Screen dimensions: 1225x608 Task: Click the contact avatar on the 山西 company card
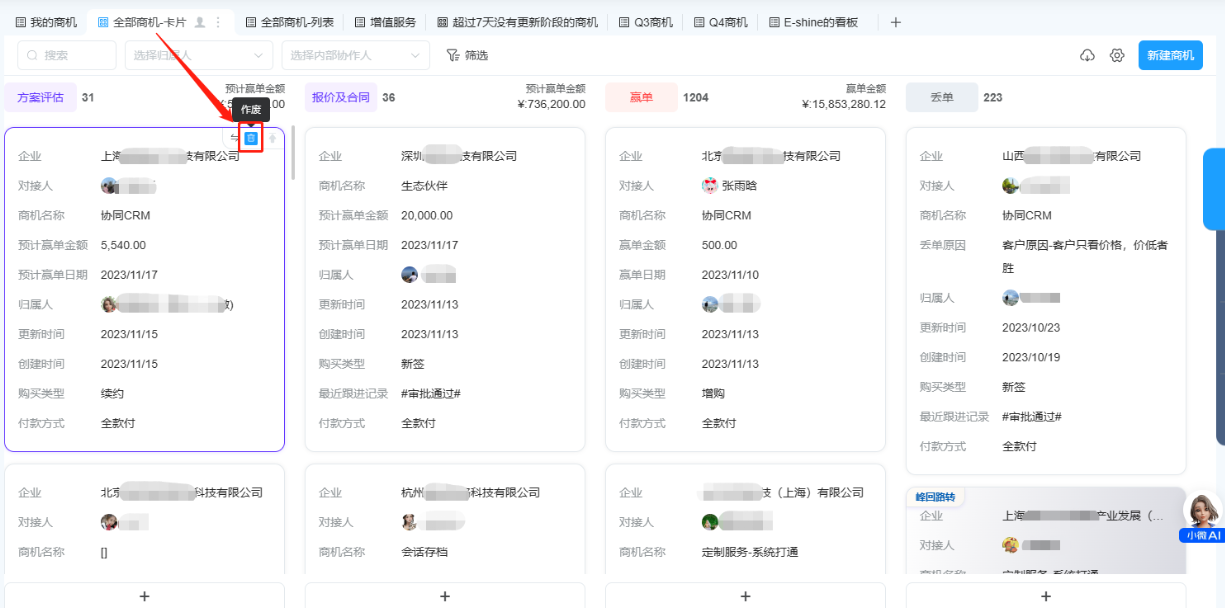[1010, 185]
